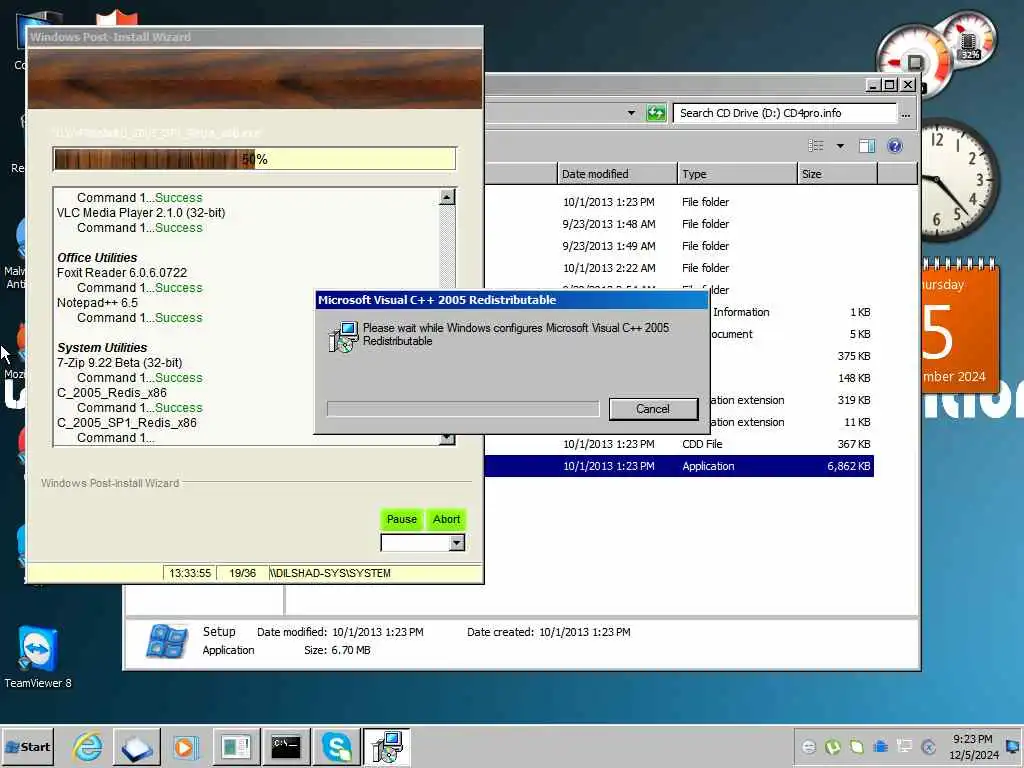Open Skype from the taskbar
The image size is (1024, 768).
(336, 746)
